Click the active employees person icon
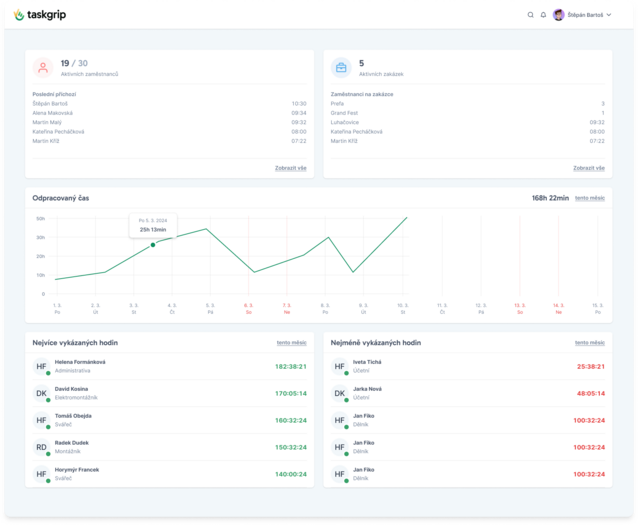 click(x=43, y=68)
